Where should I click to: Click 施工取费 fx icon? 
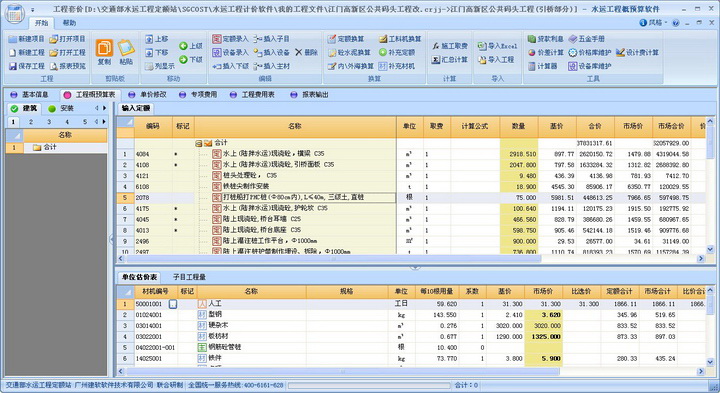436,46
